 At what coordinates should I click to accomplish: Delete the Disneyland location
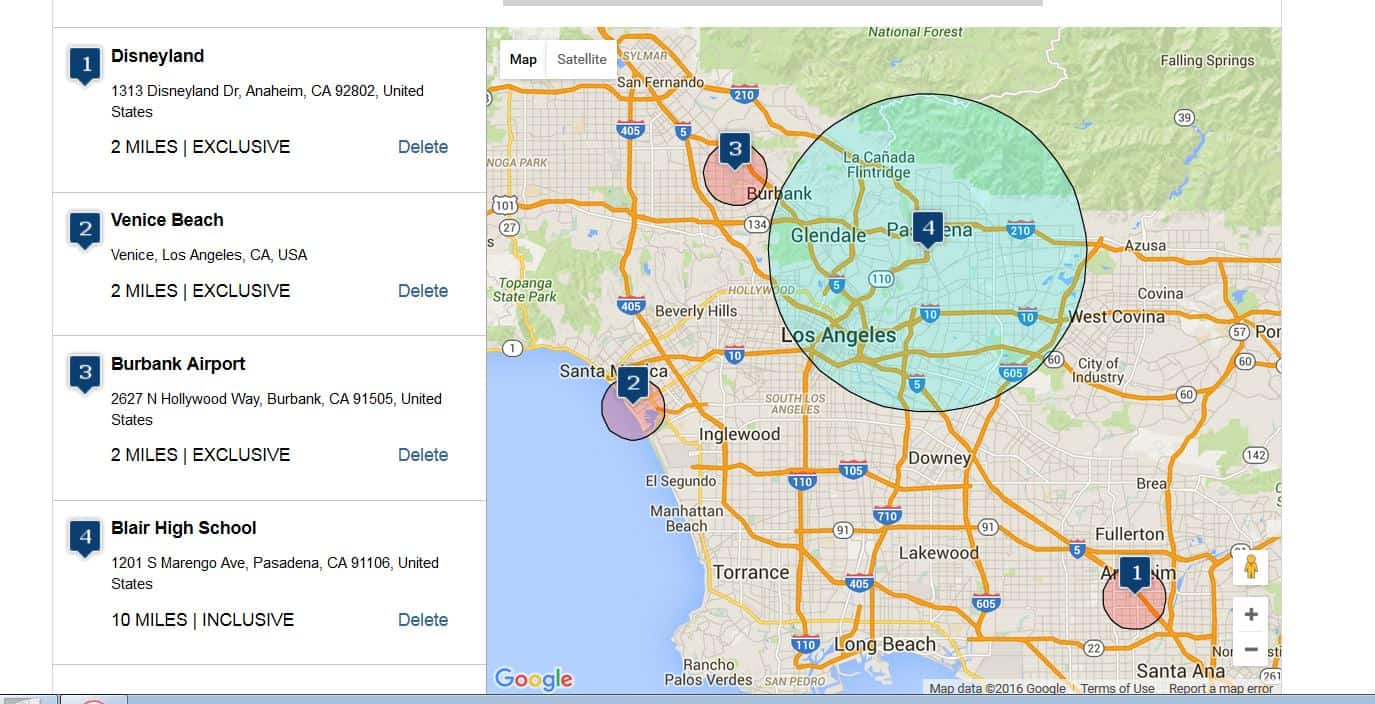point(423,147)
